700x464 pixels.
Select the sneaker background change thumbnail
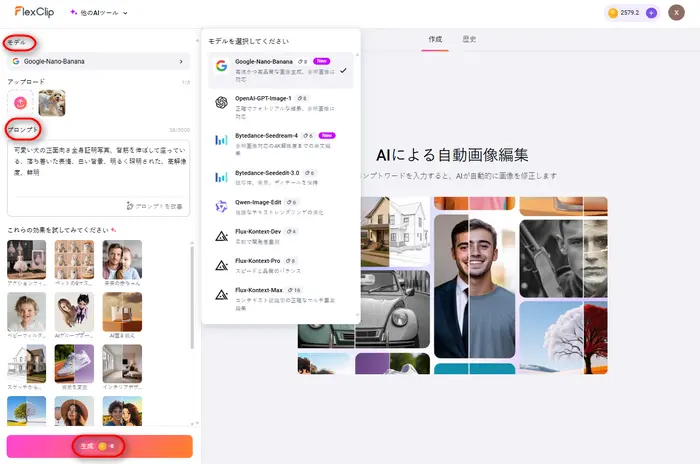74,364
